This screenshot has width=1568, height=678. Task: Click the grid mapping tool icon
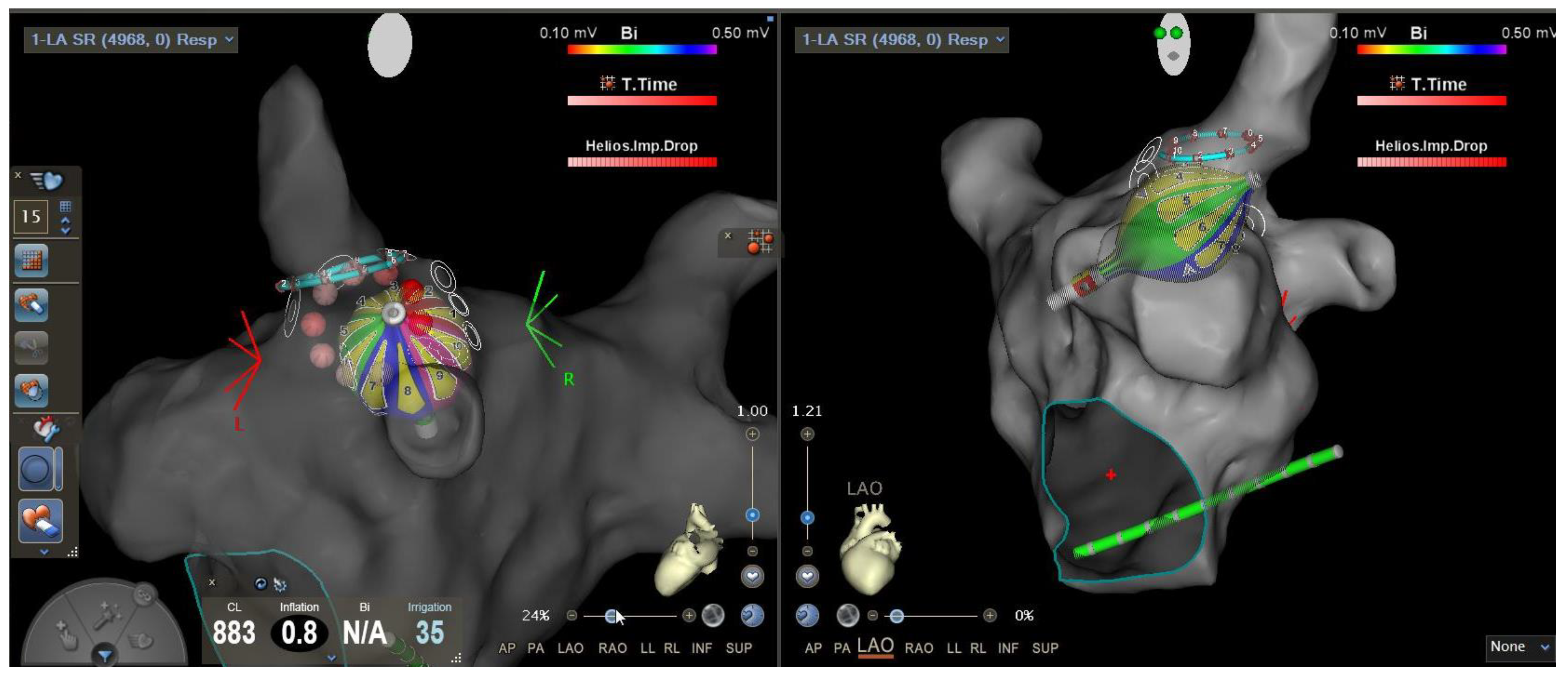[x=31, y=260]
